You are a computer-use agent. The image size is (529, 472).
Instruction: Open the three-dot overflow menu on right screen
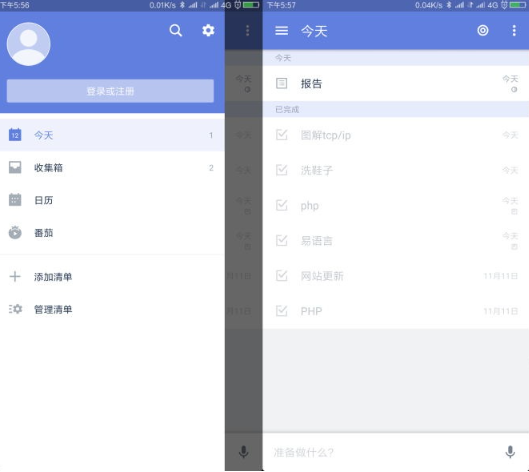tap(514, 30)
